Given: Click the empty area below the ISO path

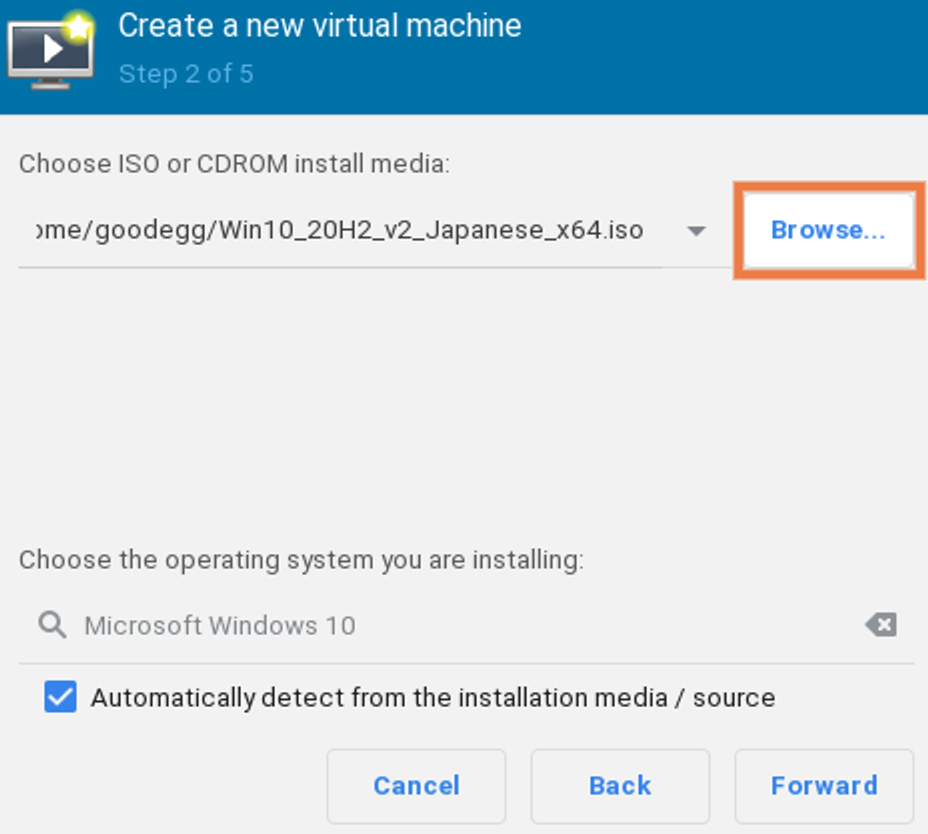Looking at the screenshot, I should pyautogui.click(x=464, y=402).
